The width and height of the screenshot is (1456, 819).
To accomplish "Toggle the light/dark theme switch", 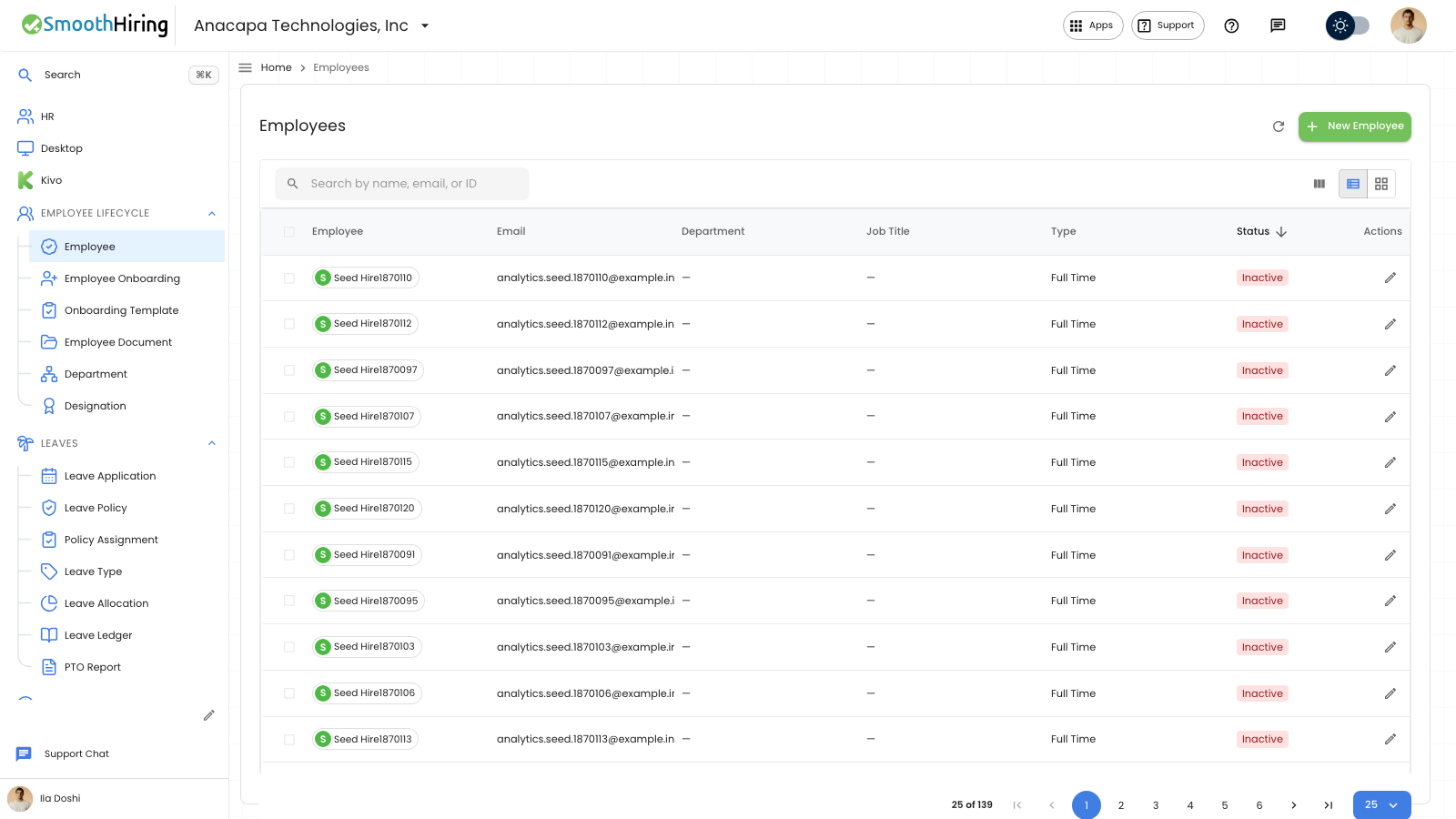I will click(1349, 25).
